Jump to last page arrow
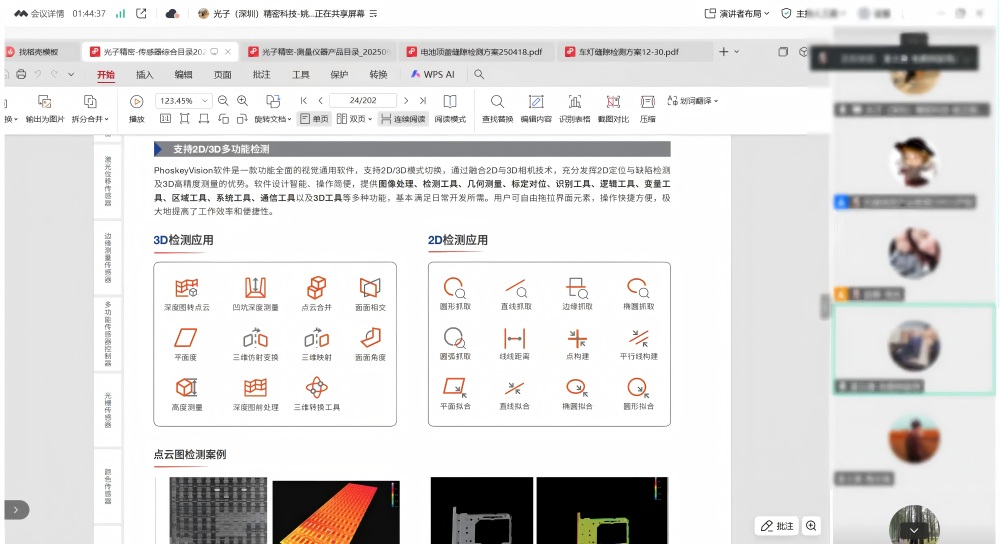This screenshot has width=1000, height=544. point(422,100)
